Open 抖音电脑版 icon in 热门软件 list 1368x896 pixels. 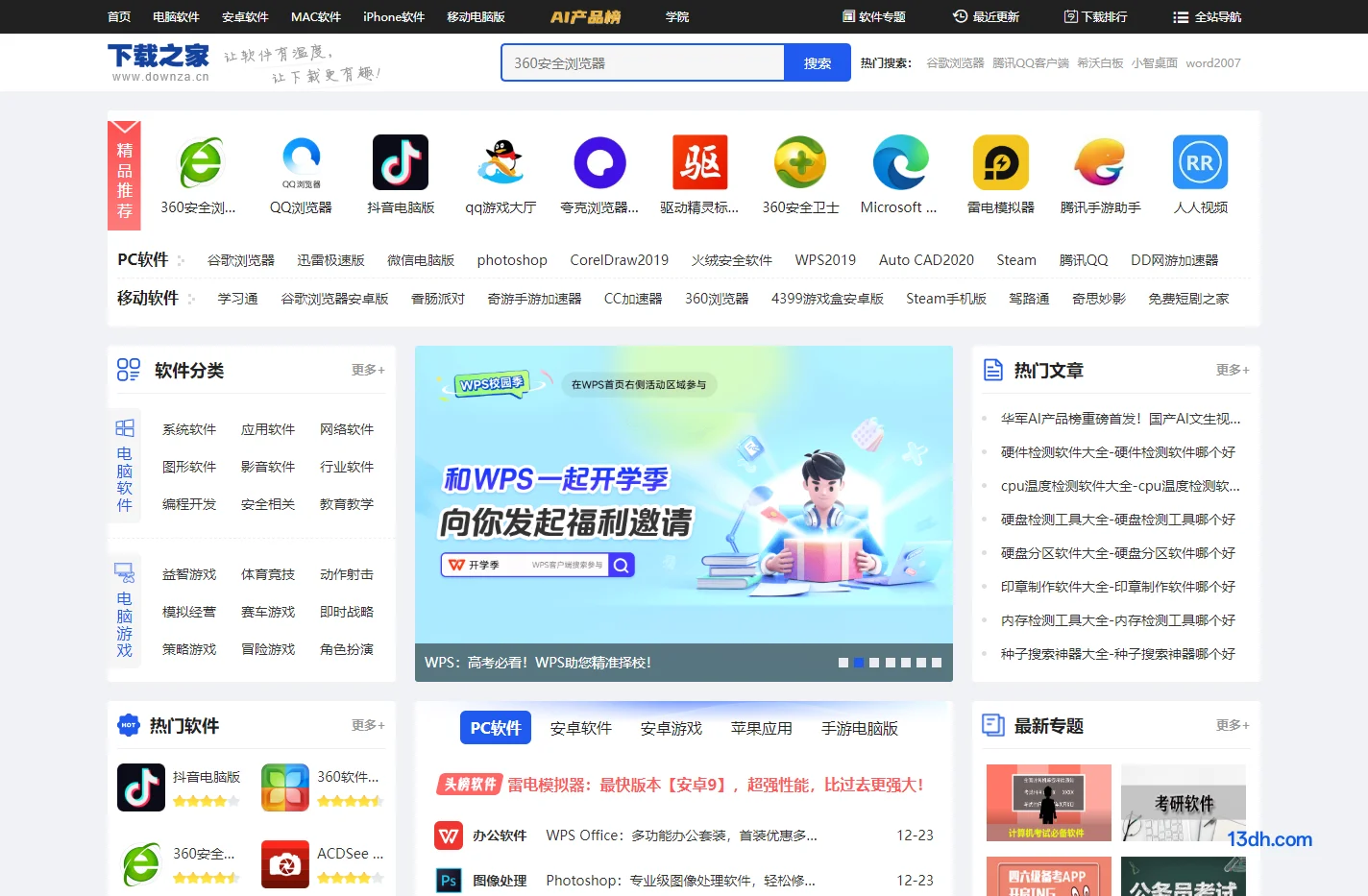click(141, 787)
